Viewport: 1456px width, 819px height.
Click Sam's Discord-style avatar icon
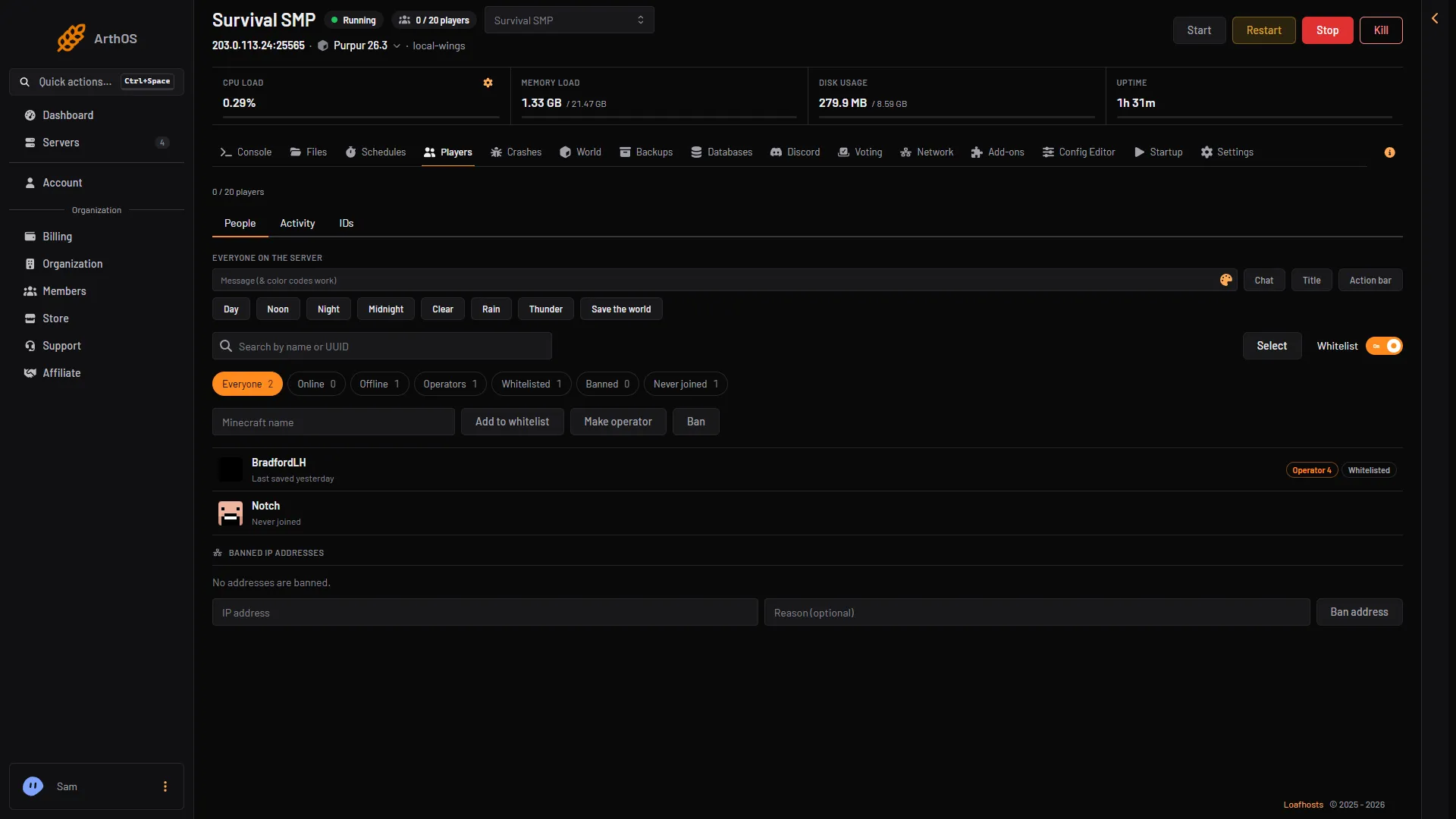point(33,786)
